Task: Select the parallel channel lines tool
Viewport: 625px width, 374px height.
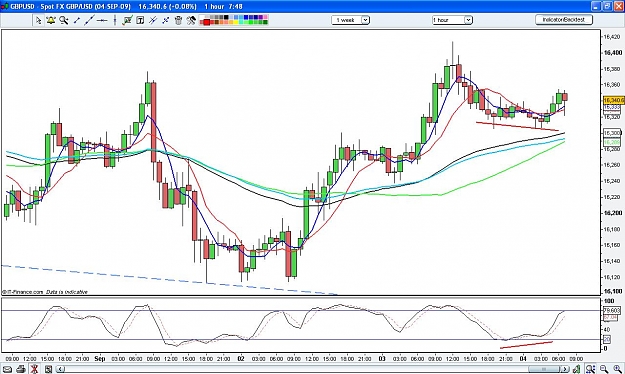Action: point(153,20)
